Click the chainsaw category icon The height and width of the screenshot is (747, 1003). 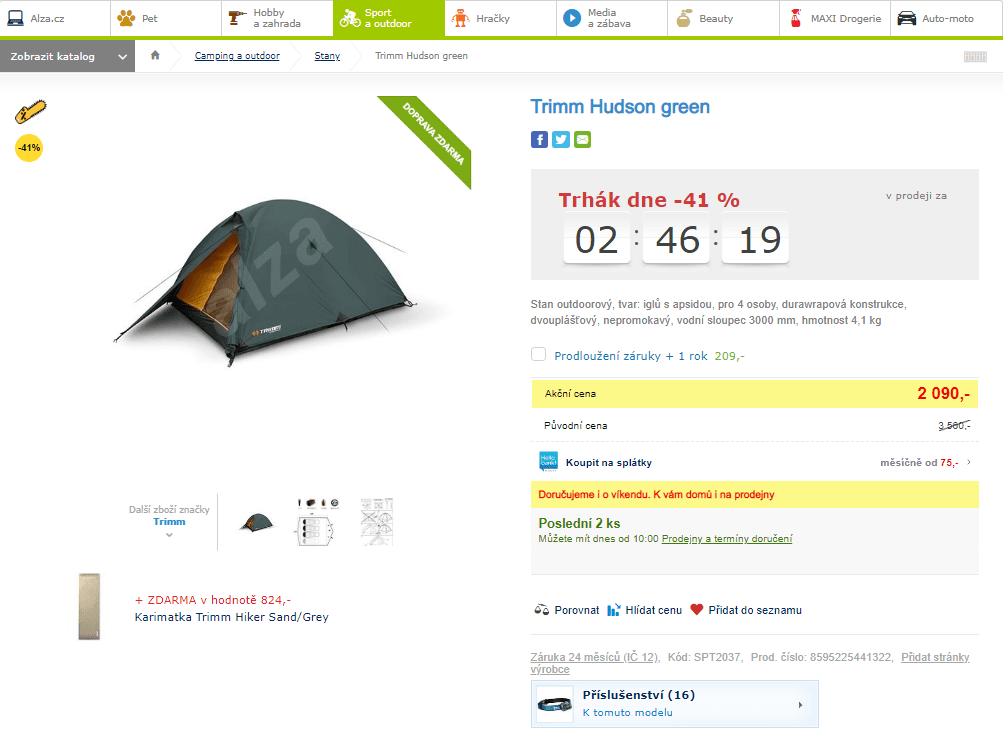30,112
